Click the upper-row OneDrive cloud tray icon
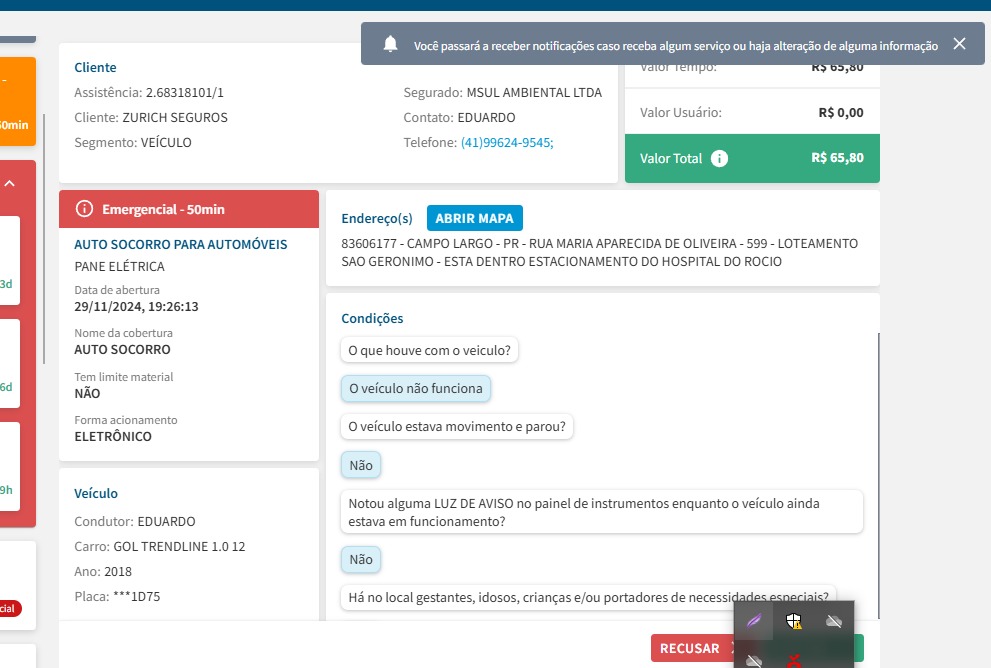Image resolution: width=991 pixels, height=668 pixels. pyautogui.click(x=834, y=621)
